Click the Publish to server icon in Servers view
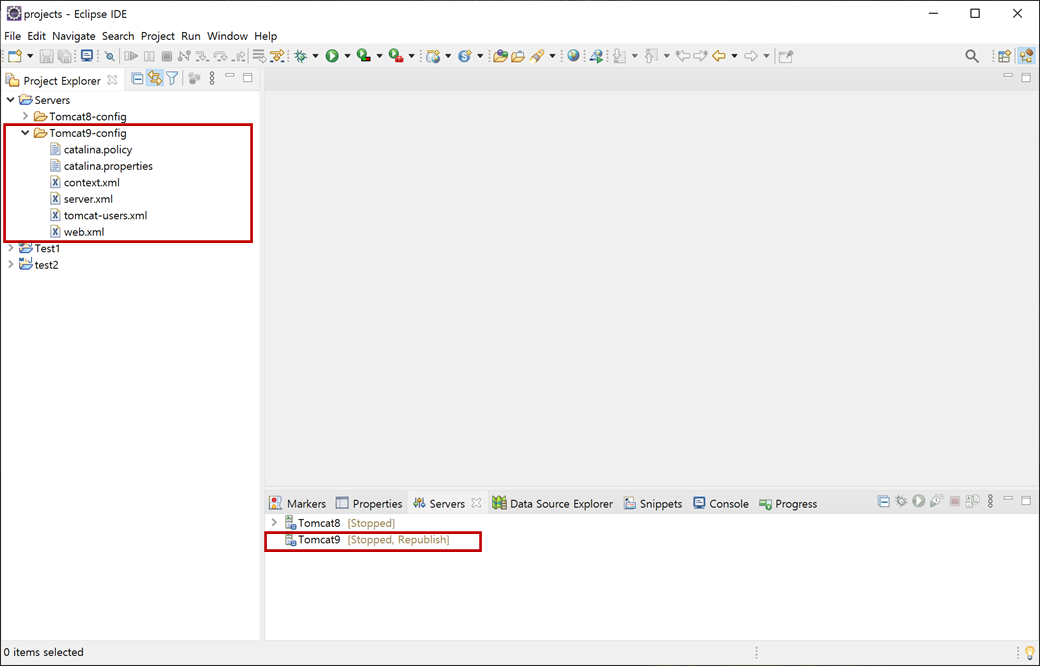Viewport: 1040px width, 666px height. click(x=972, y=501)
